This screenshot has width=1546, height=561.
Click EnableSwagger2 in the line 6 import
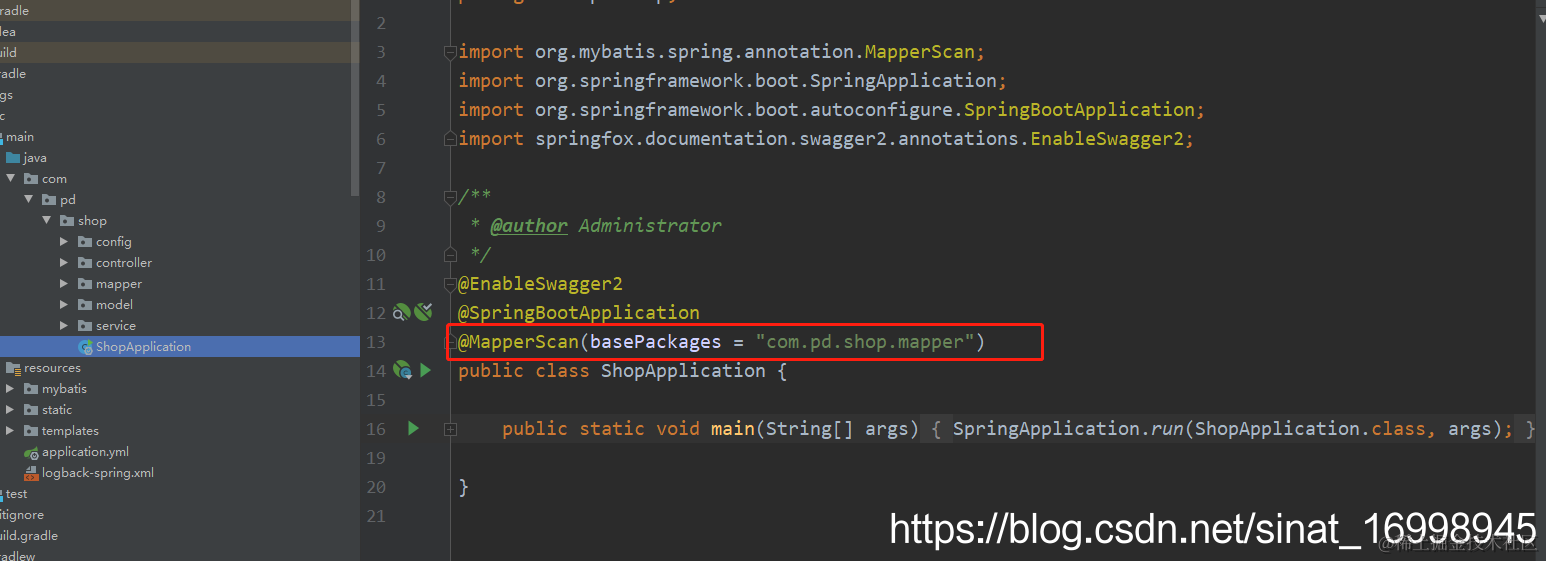tap(1107, 138)
